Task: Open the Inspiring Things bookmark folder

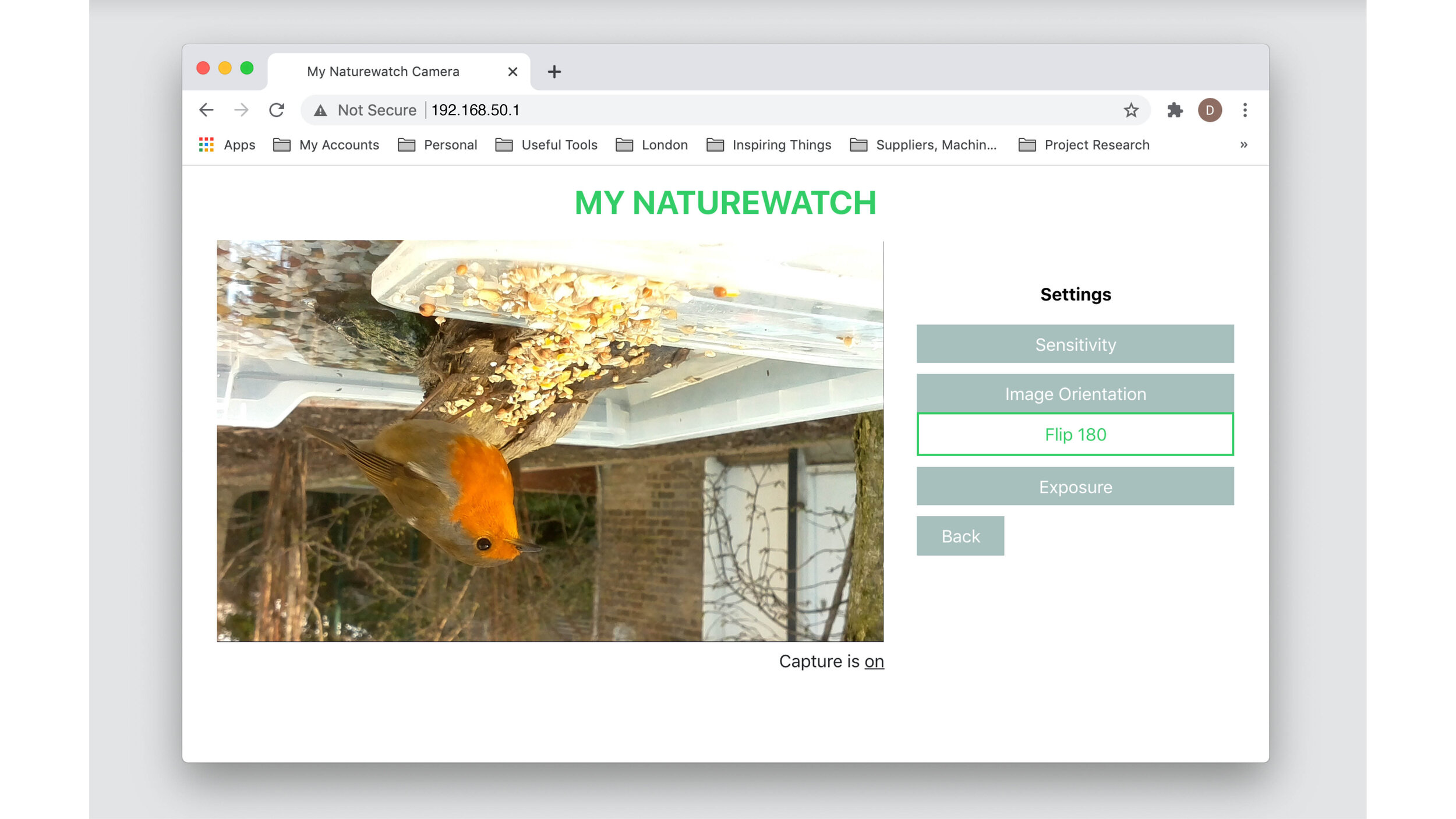Action: [x=769, y=144]
